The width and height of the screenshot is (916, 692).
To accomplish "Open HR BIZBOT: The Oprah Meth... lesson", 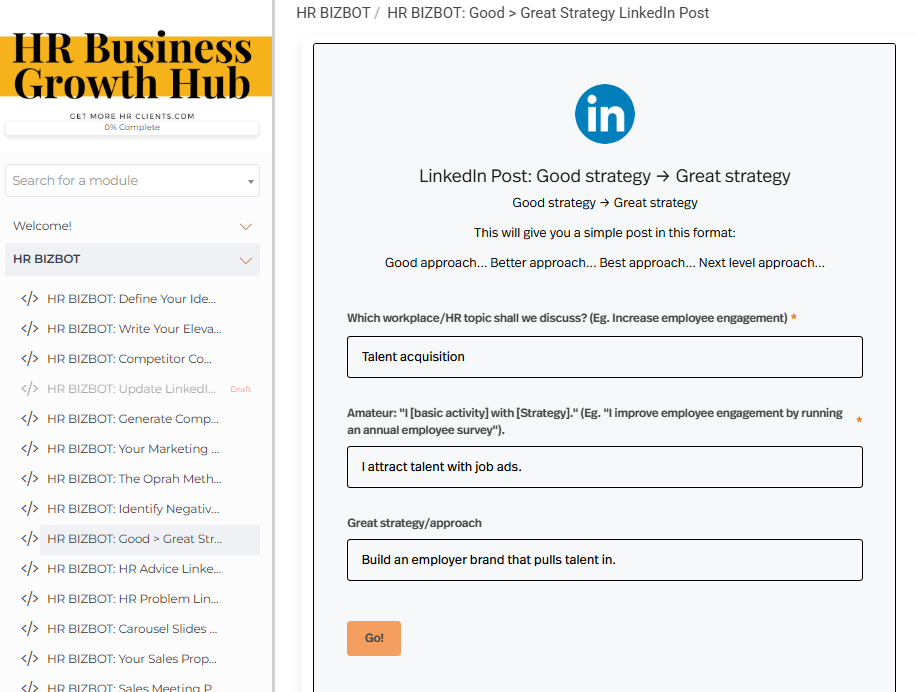I will (x=134, y=479).
